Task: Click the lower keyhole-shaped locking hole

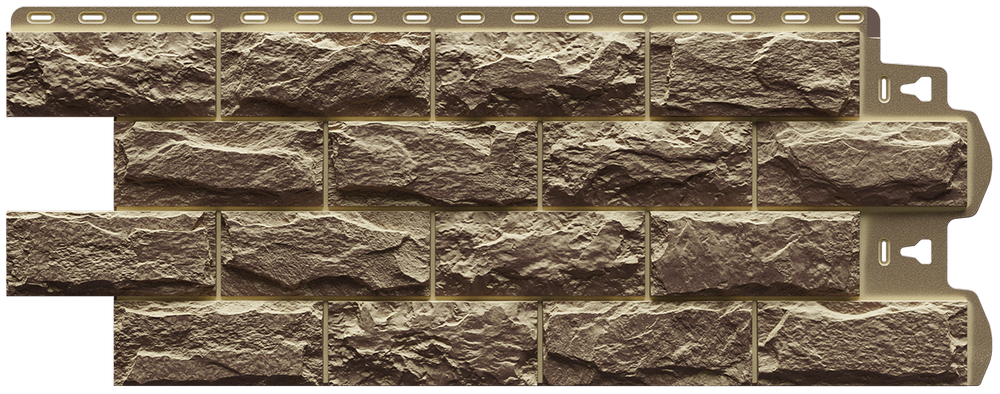Action: 915,252
